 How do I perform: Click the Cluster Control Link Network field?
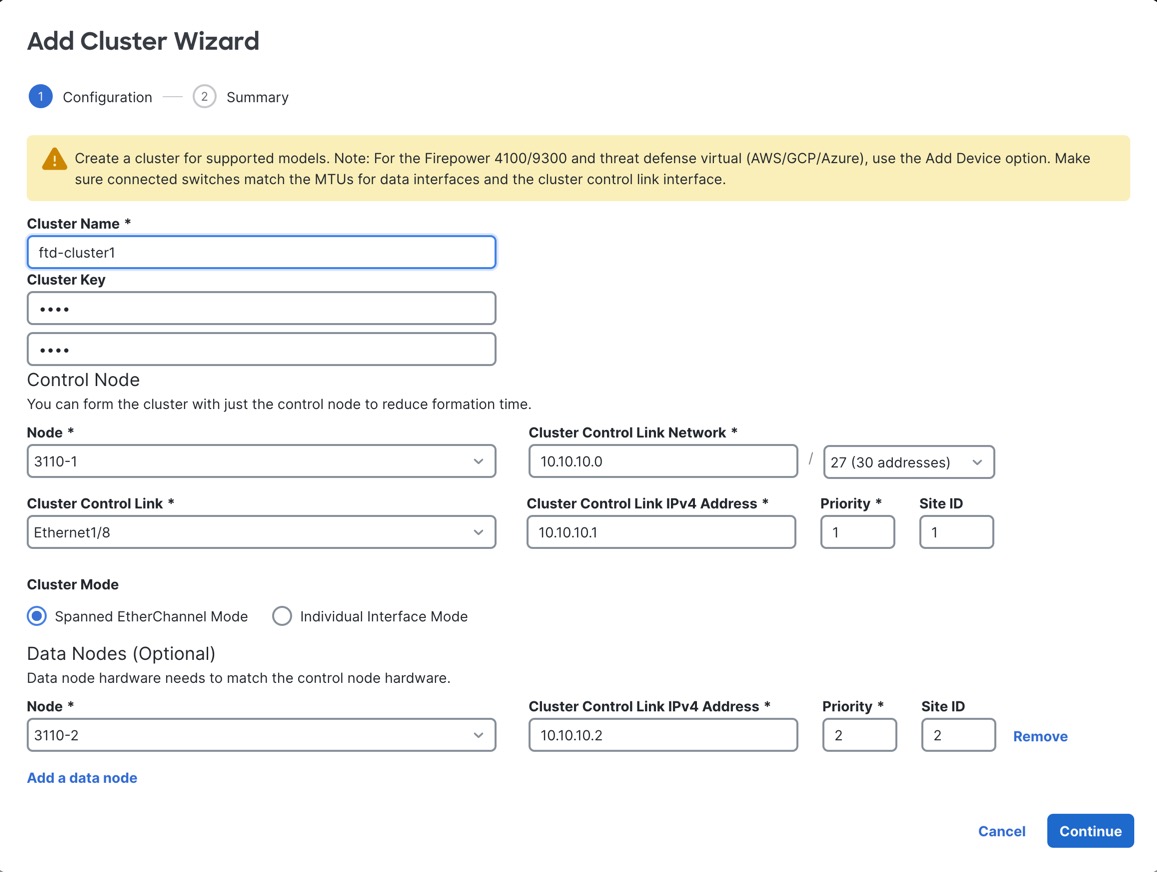tap(662, 461)
